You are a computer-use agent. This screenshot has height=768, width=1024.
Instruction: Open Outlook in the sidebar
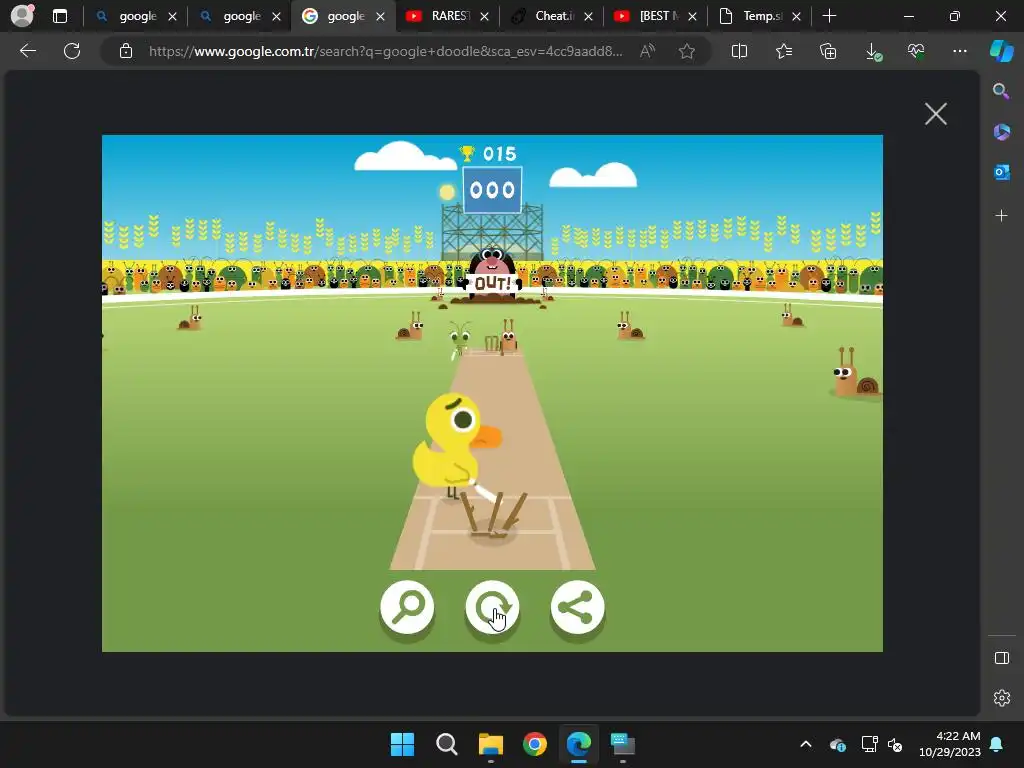point(1001,172)
